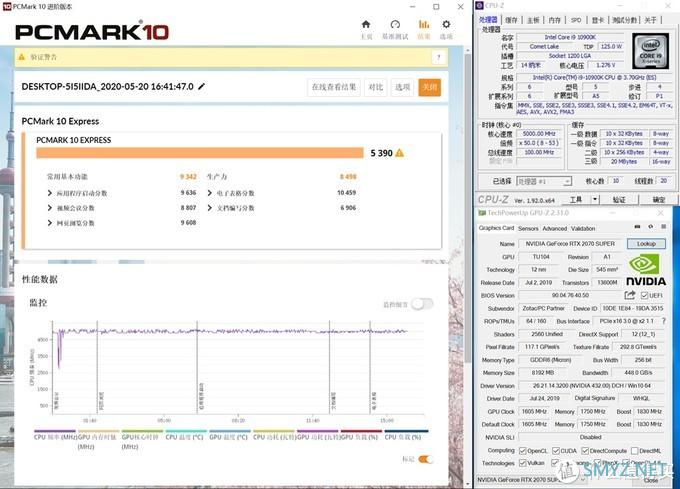Click the question mark on the yellow banner
This screenshot has height=489, width=680.
pyautogui.click(x=438, y=57)
